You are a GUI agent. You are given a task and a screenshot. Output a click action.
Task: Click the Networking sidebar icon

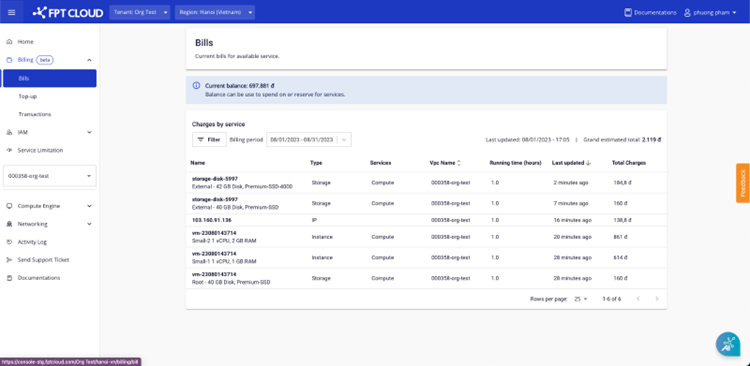tap(9, 224)
